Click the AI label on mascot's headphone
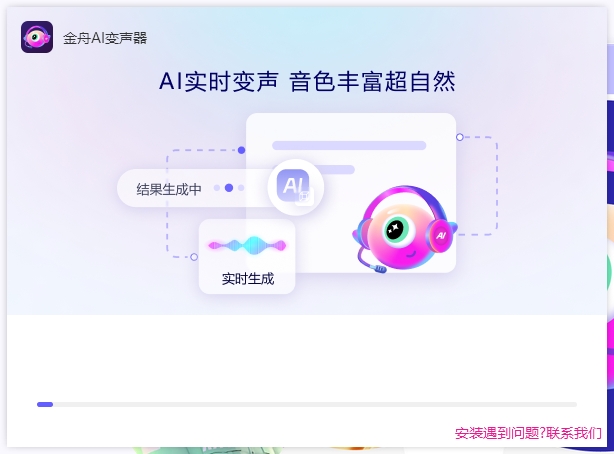Viewport: 614px width, 454px height. click(x=441, y=235)
